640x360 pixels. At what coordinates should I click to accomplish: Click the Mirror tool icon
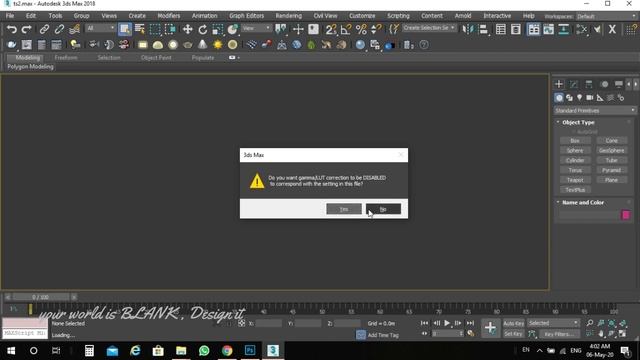(468, 29)
